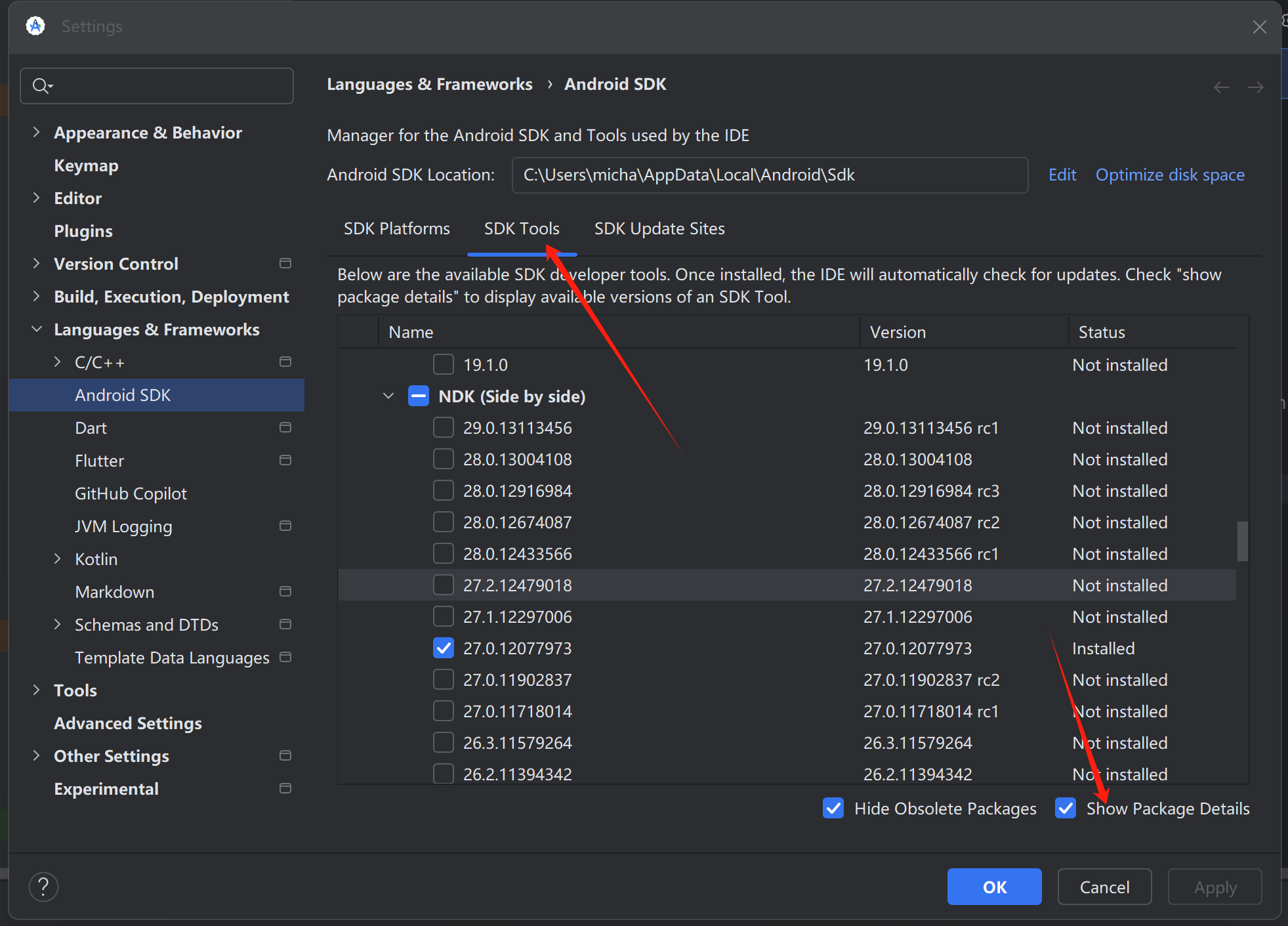The width and height of the screenshot is (1288, 926).
Task: Uncheck installed NDK 27.0.12077973
Action: (x=444, y=648)
